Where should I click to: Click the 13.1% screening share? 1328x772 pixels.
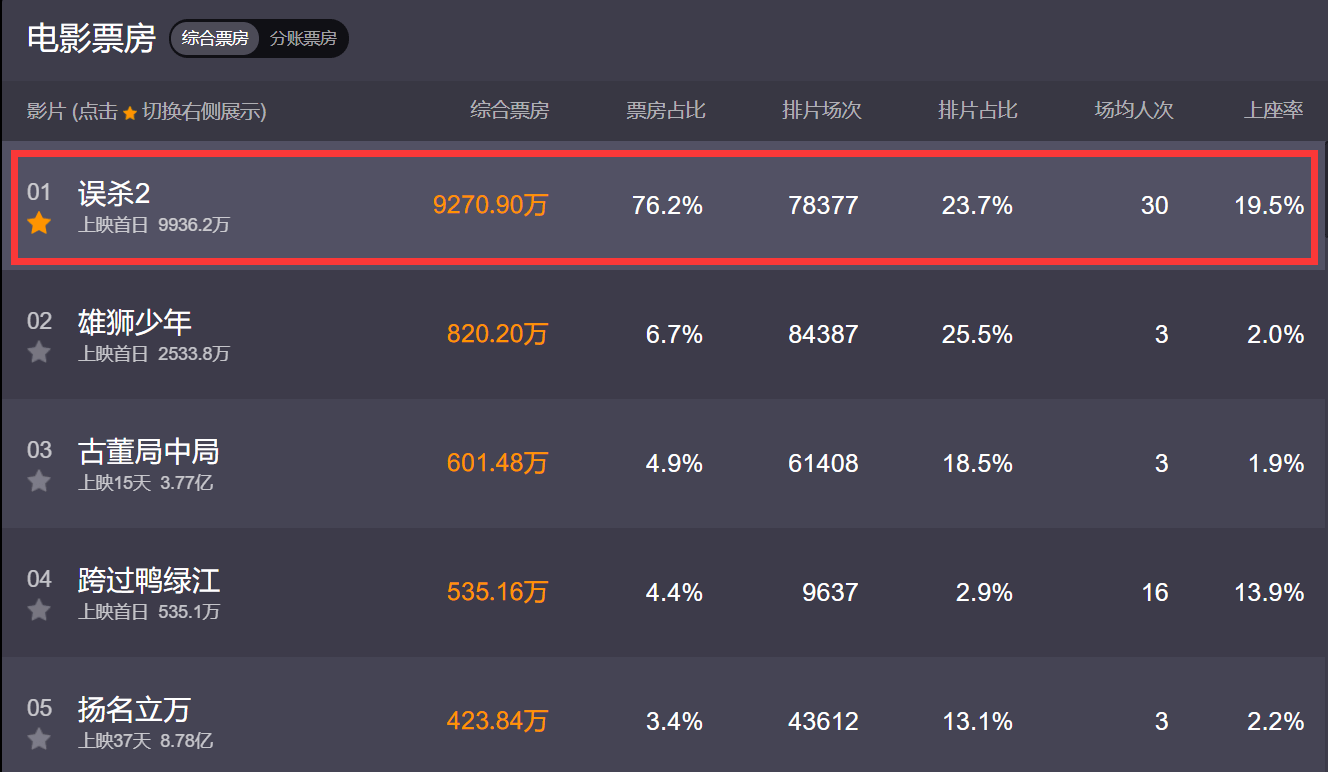[x=978, y=722]
